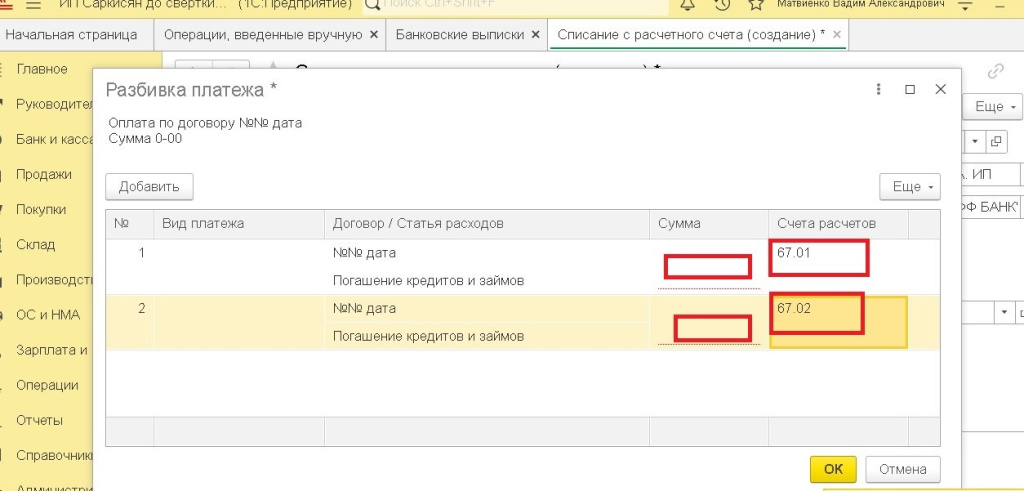Click the Отмена button
The height and width of the screenshot is (491, 1024).
(903, 469)
